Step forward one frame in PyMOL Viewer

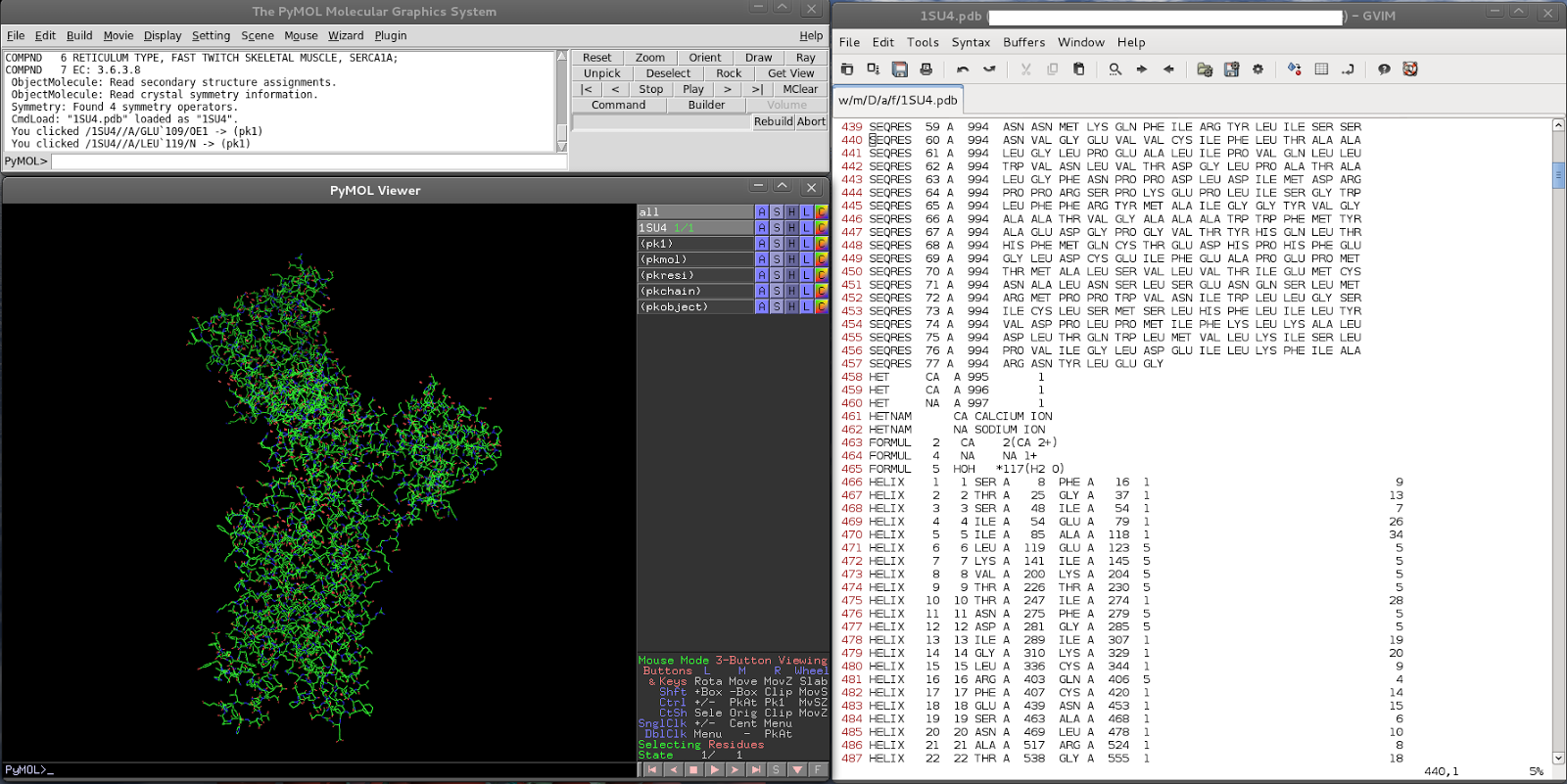click(735, 770)
